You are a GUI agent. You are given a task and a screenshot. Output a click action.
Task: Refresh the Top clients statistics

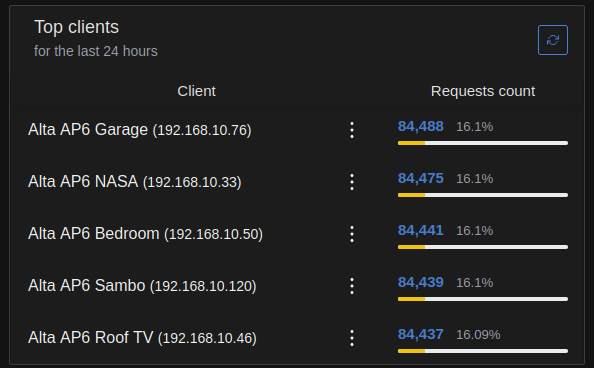click(553, 40)
